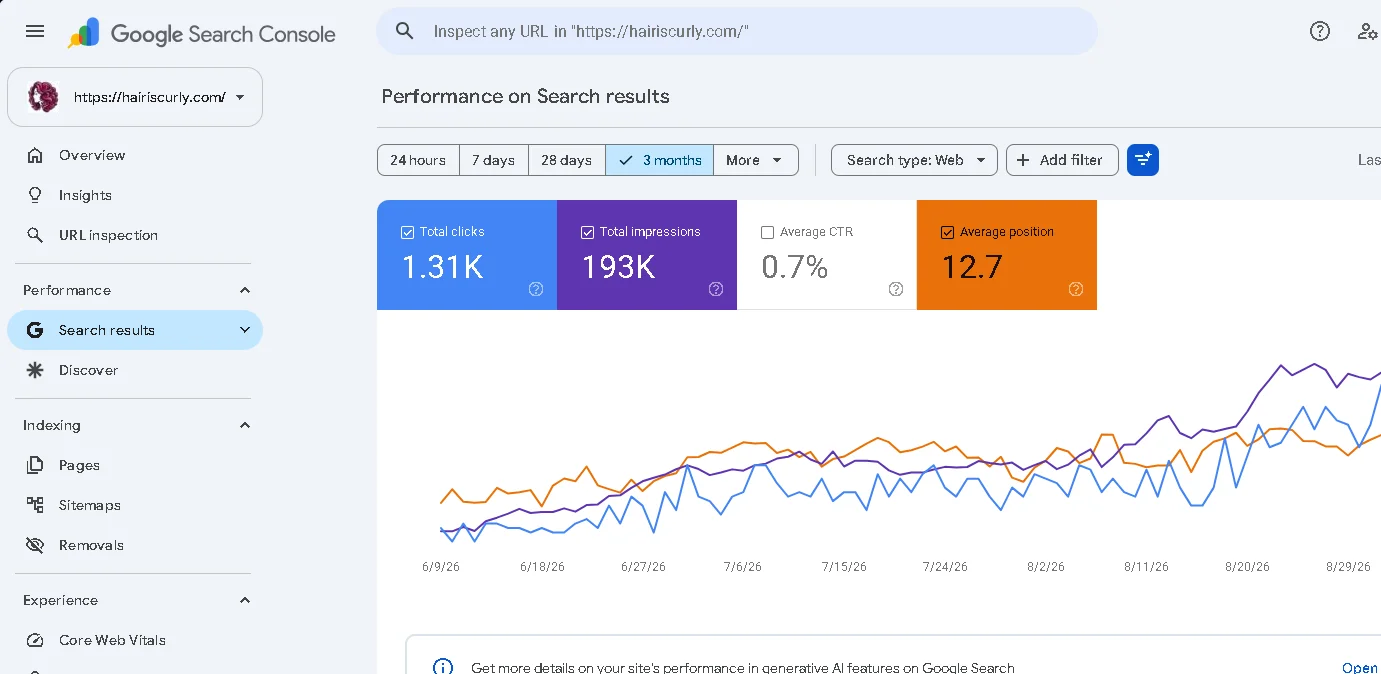
Task: Select the 28 days range tab
Action: click(x=567, y=160)
